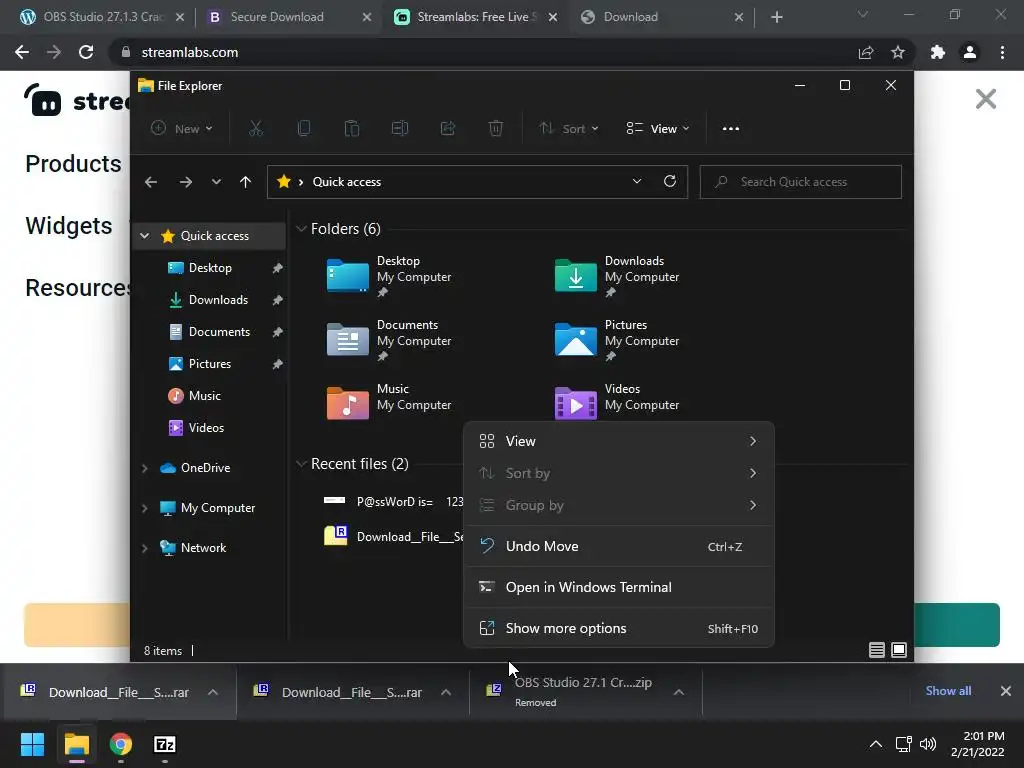Click the Cut scissors icon in File Explorer toolbar
1024x768 pixels.
click(256, 129)
